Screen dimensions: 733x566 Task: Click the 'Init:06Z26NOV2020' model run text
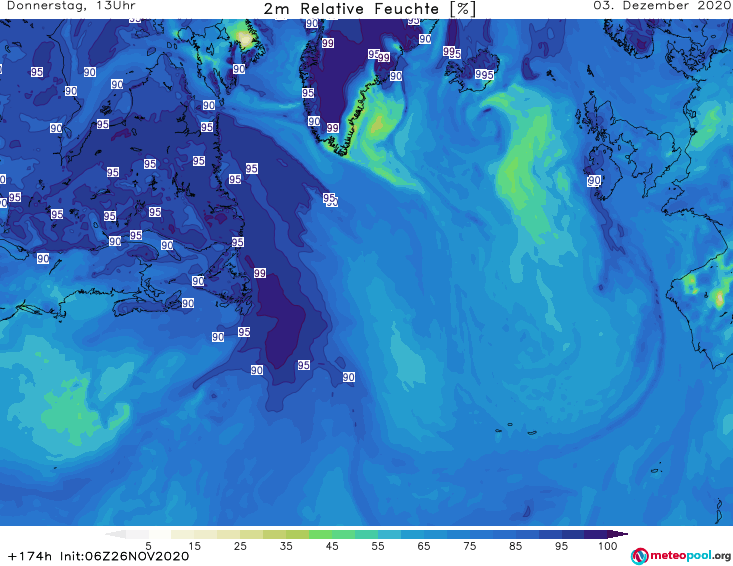pyautogui.click(x=124, y=556)
